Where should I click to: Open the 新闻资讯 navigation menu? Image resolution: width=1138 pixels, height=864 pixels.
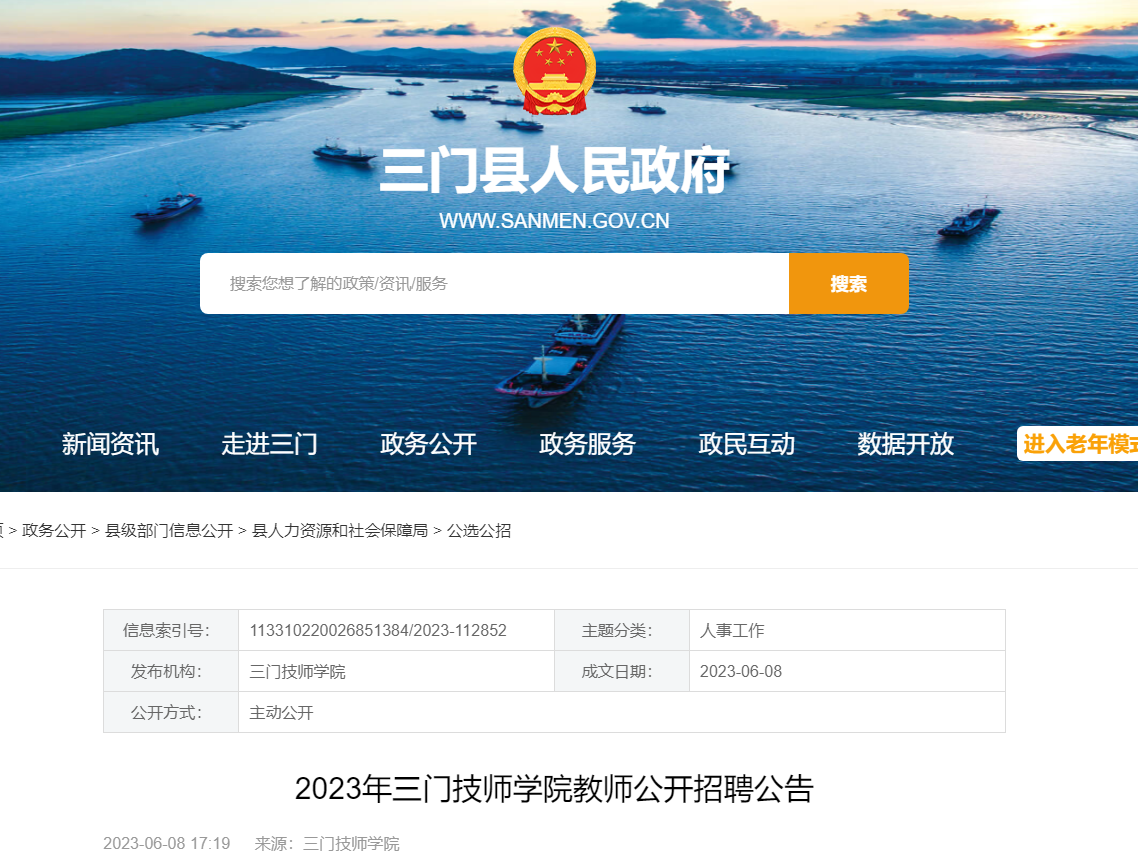pos(110,444)
